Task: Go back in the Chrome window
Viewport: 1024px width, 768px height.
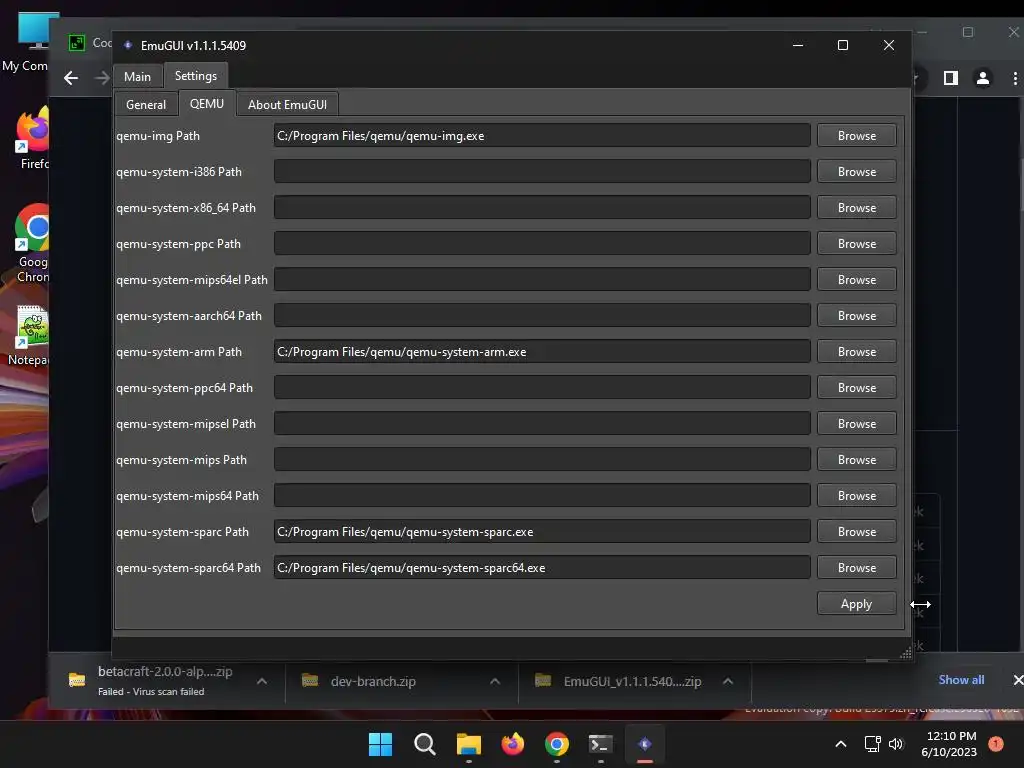Action: coord(71,78)
